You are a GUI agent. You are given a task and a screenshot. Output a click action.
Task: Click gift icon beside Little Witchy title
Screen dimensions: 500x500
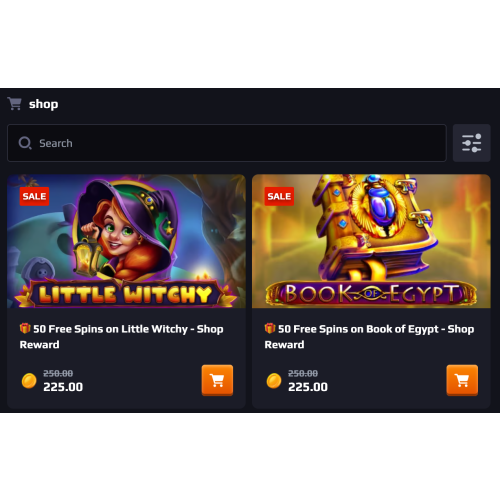tap(25, 328)
